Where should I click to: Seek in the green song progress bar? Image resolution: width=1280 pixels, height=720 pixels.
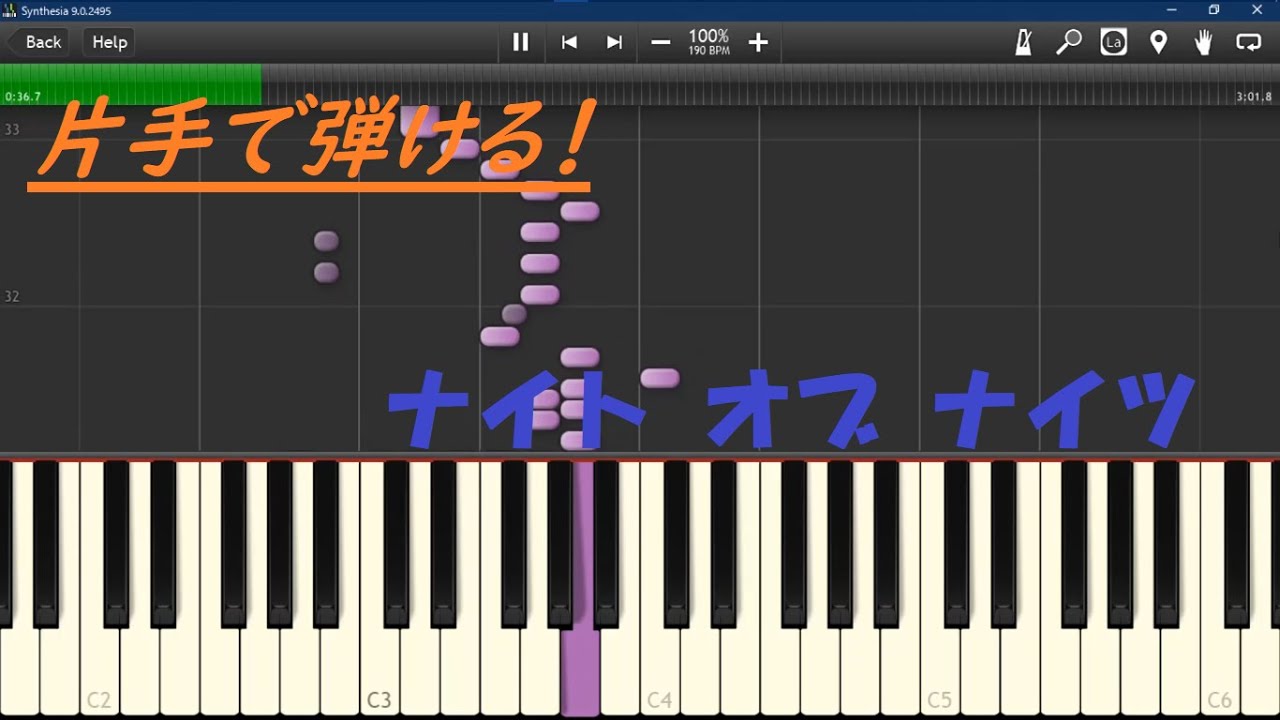[130, 84]
